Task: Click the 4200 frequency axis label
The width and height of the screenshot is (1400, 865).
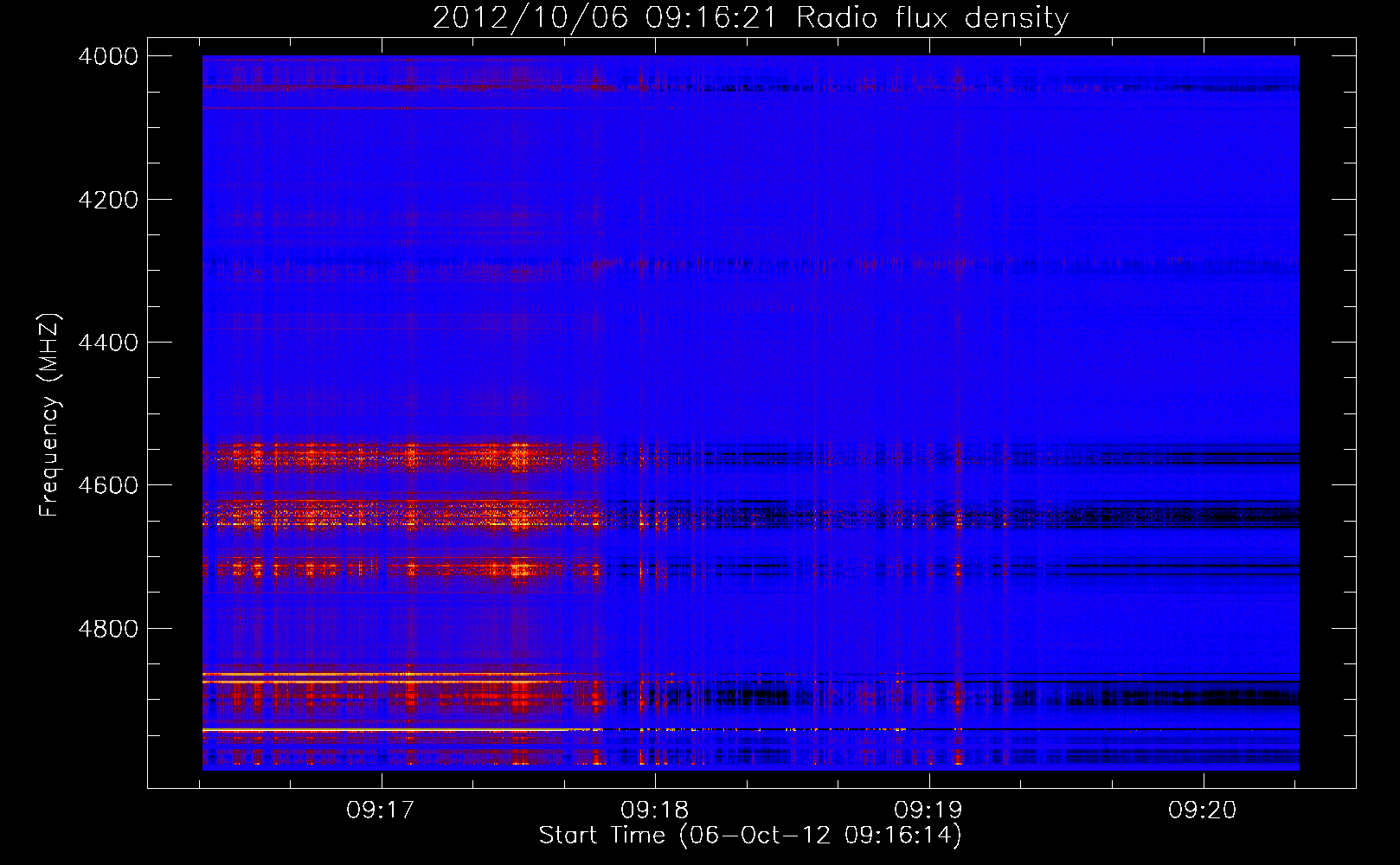Action: click(108, 200)
